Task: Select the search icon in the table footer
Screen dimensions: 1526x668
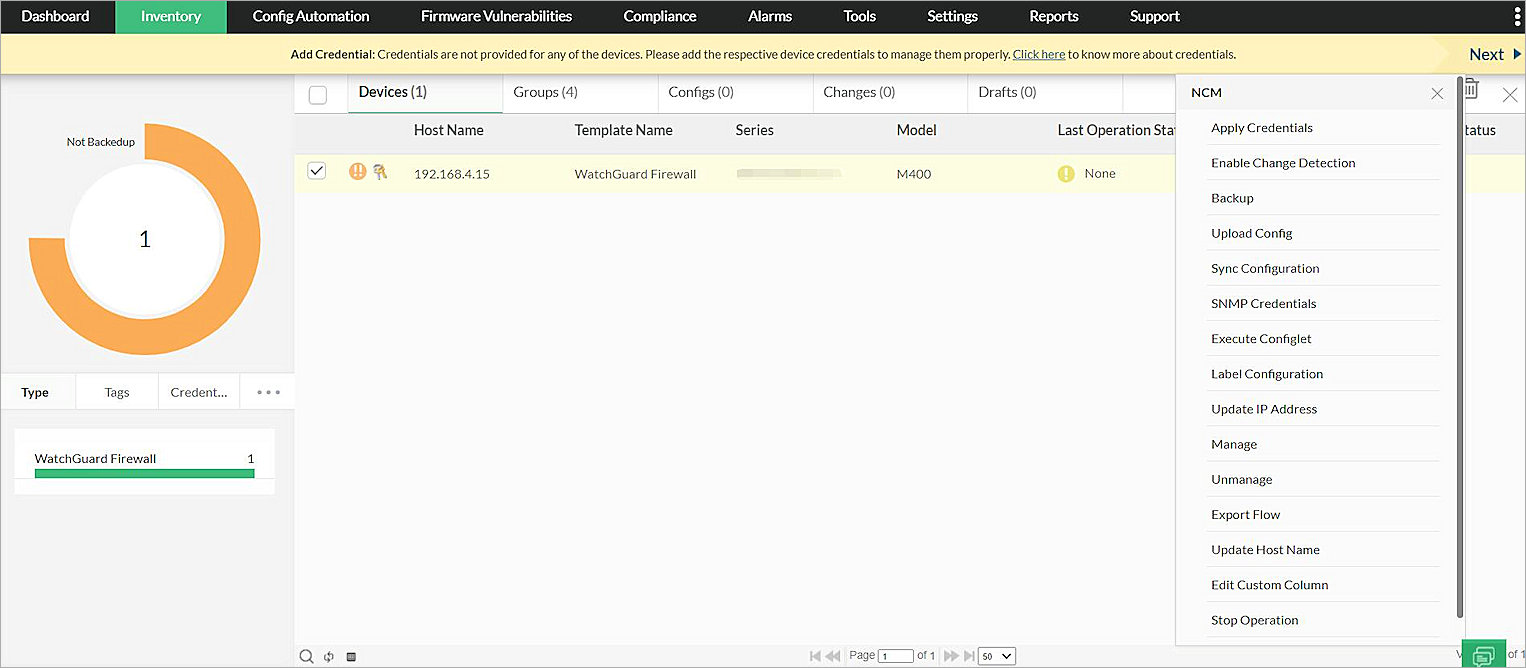Action: (307, 656)
